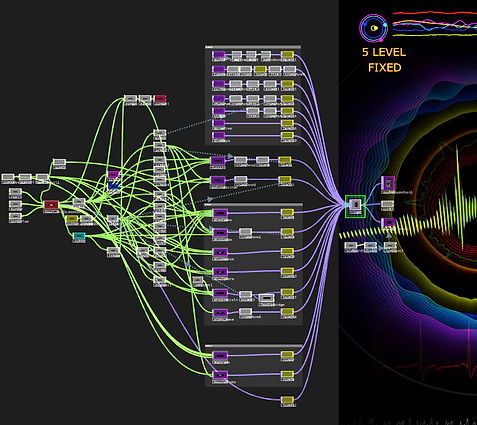Select the last-row yellow node in the top container
This screenshot has width=477, height=425.
(x=287, y=135)
